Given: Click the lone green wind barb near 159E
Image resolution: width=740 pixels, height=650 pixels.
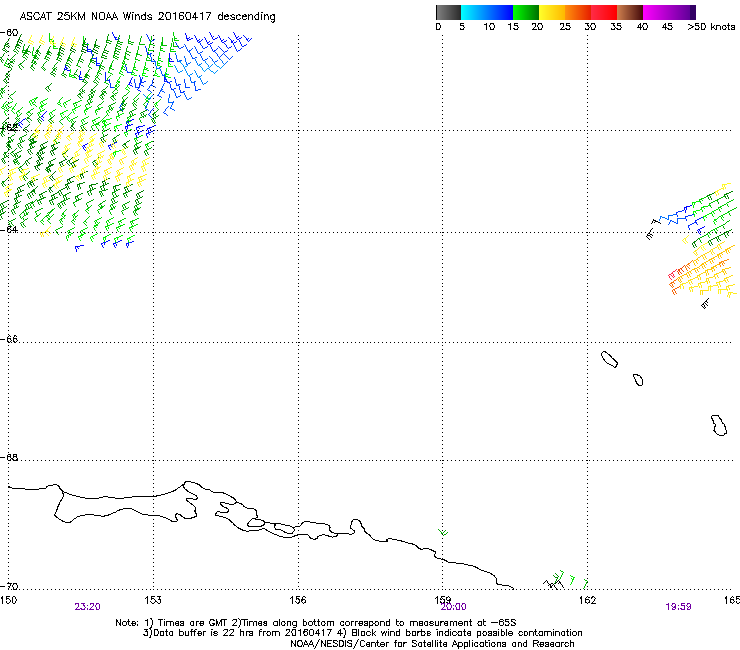Looking at the screenshot, I should [443, 533].
